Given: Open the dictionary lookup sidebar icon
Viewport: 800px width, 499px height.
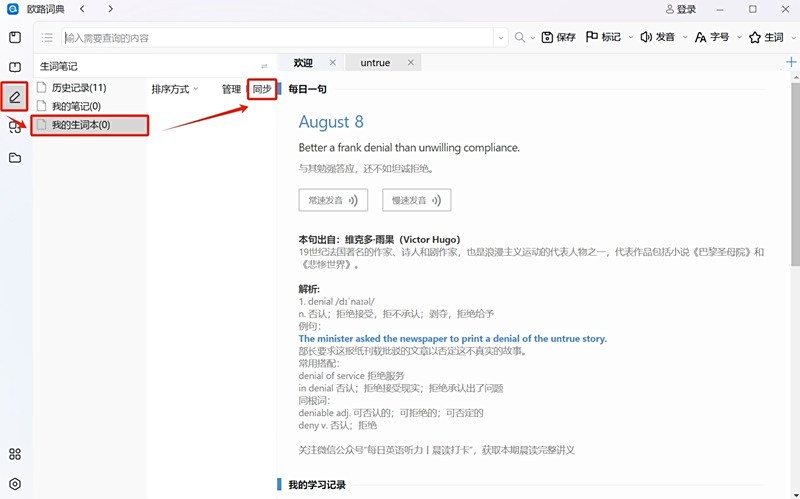Looking at the screenshot, I should [x=15, y=37].
